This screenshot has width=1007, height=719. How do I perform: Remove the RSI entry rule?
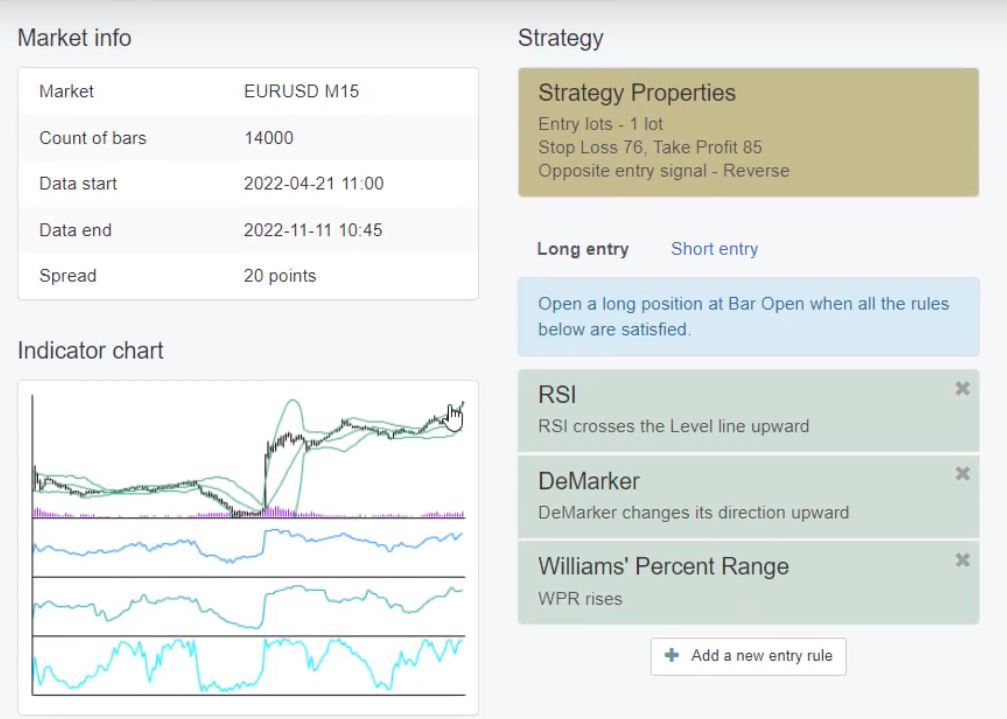(x=962, y=388)
